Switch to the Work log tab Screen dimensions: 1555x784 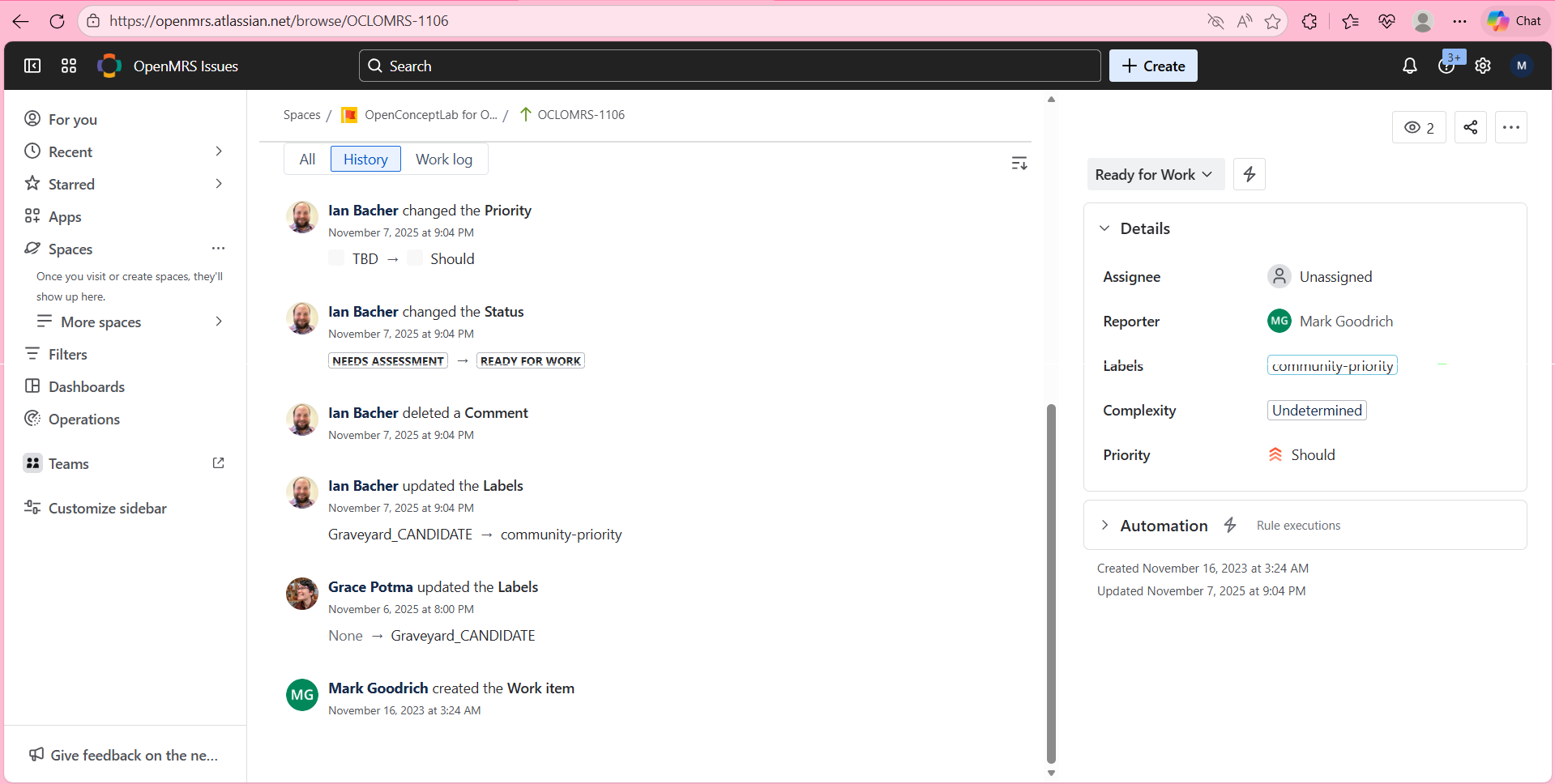pyautogui.click(x=443, y=160)
